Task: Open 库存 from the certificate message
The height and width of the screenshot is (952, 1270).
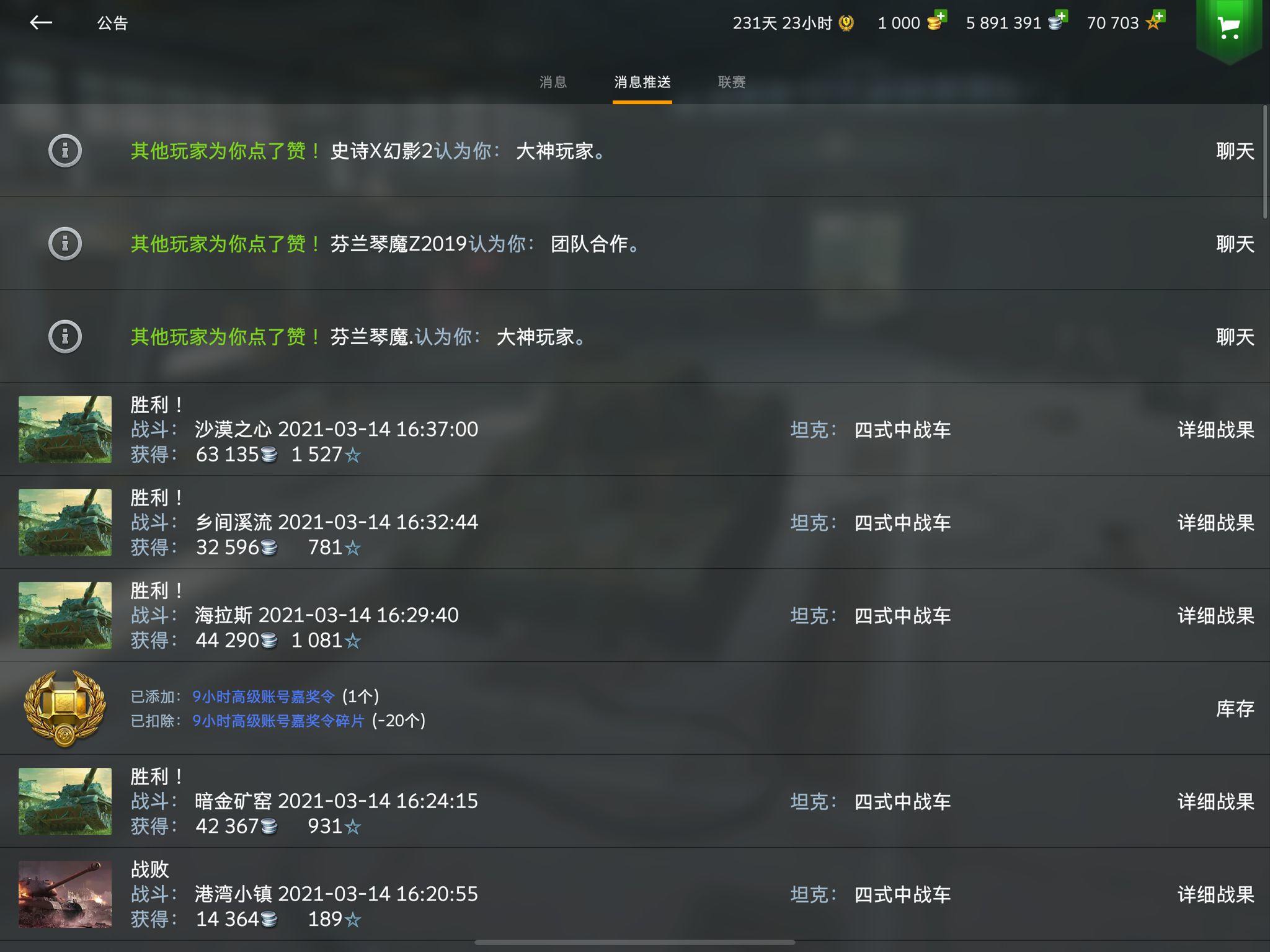Action: click(1235, 708)
